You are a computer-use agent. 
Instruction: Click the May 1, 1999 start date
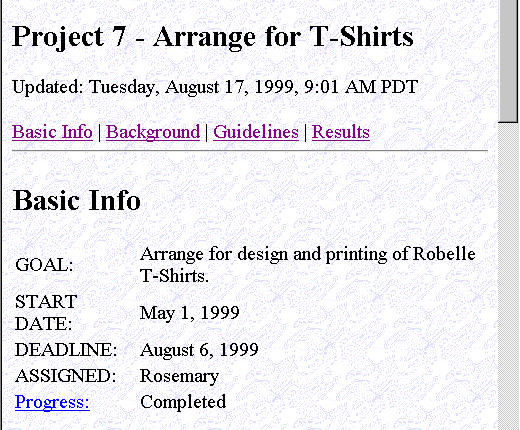pyautogui.click(x=190, y=313)
